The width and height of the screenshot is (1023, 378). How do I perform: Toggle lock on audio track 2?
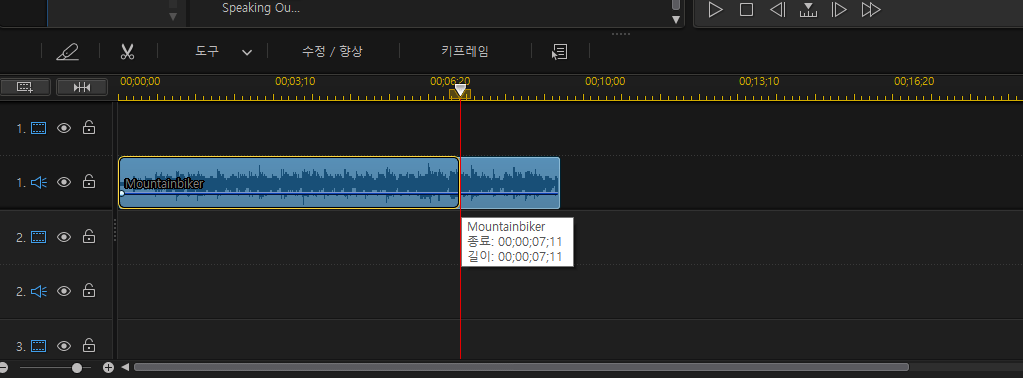(x=89, y=291)
